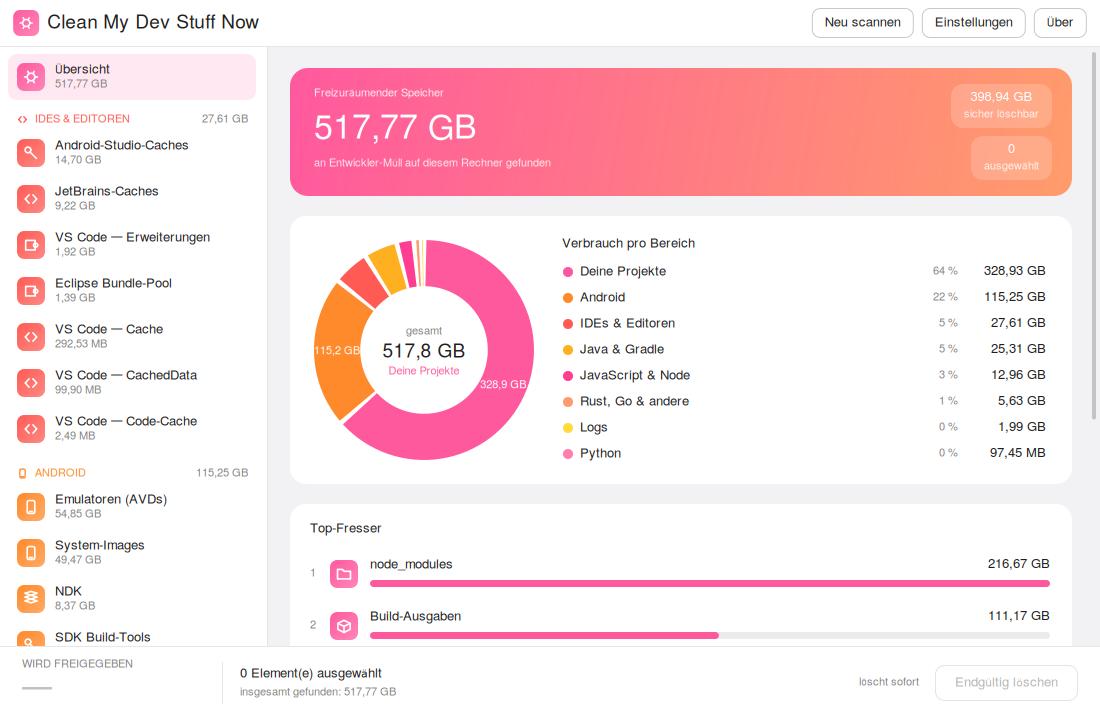
Task: Click the NDK entry label
Action: (x=68, y=592)
